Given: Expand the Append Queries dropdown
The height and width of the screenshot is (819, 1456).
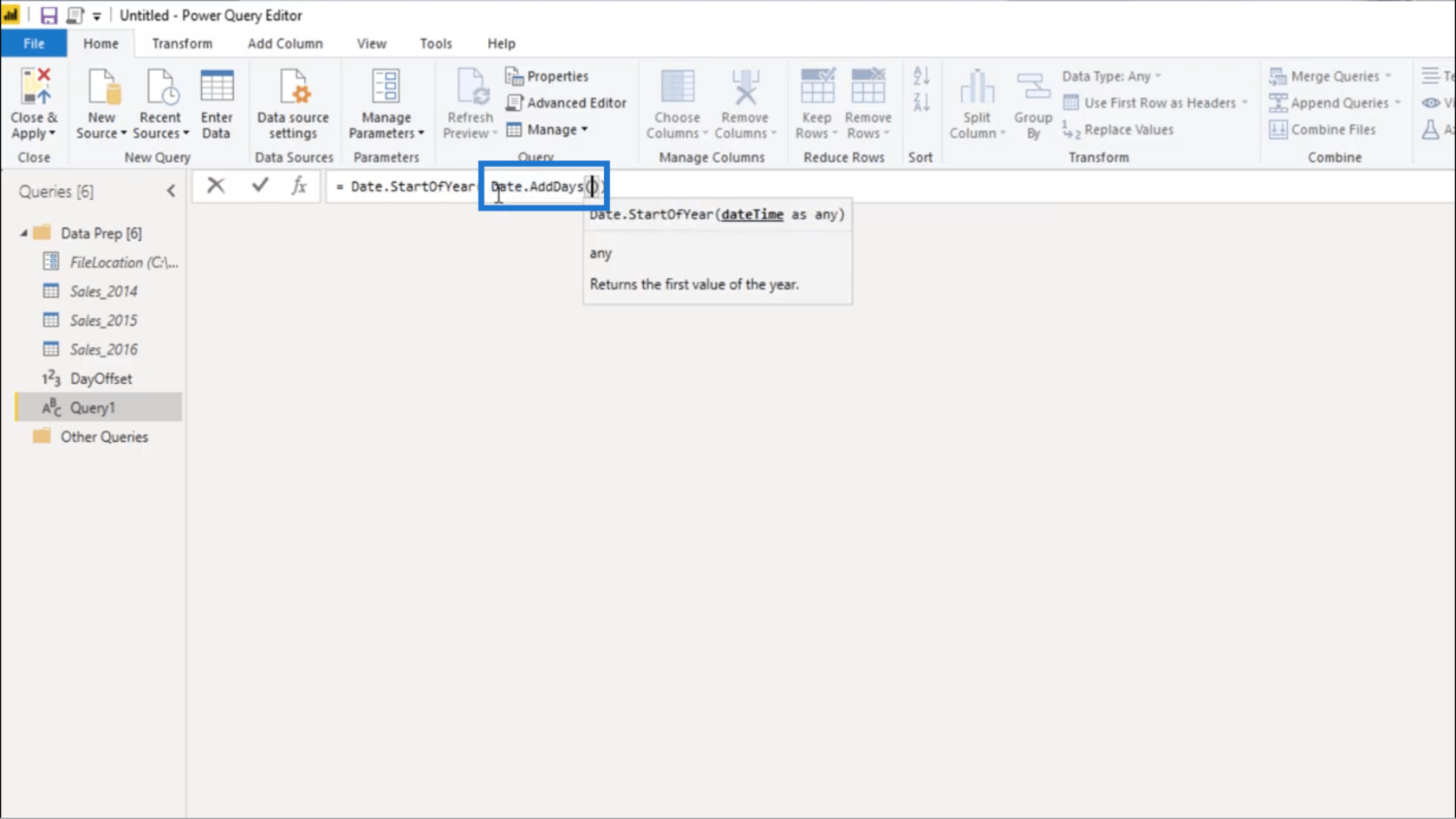Looking at the screenshot, I should pyautogui.click(x=1397, y=102).
